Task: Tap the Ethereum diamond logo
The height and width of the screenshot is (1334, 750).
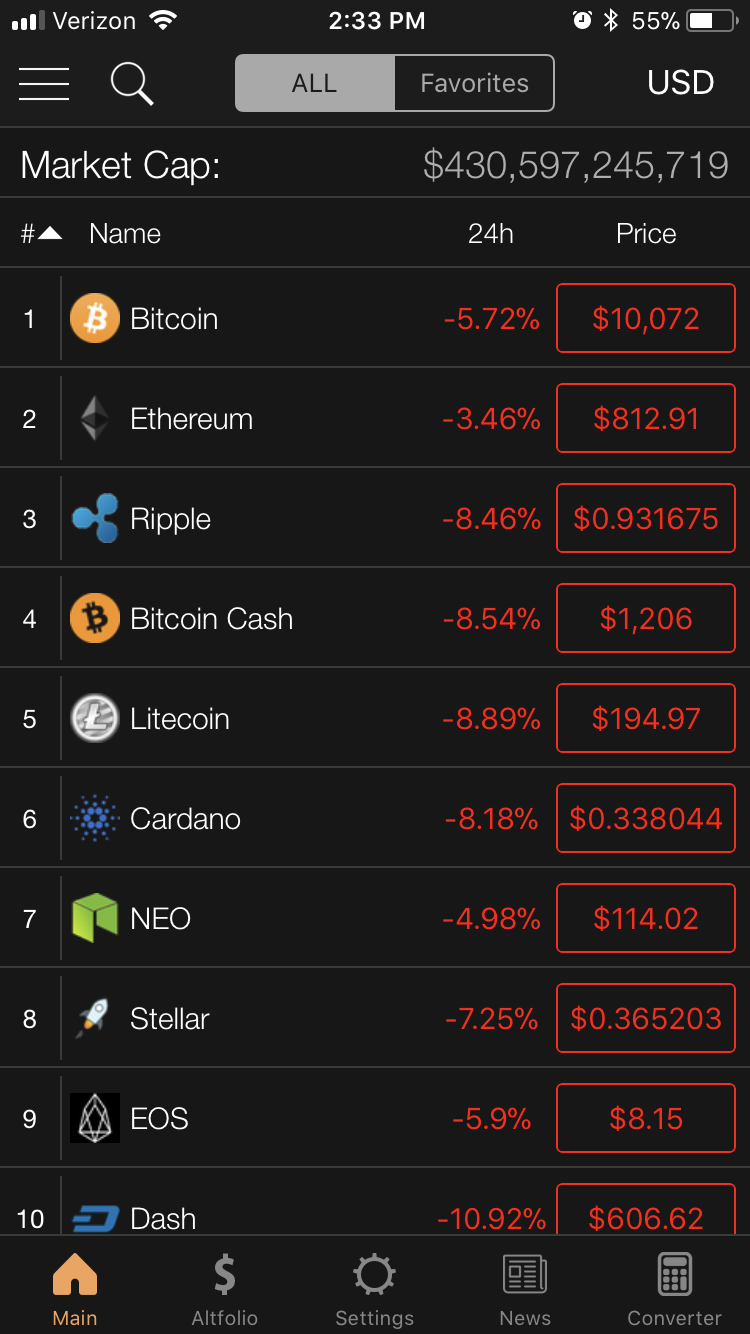Action: tap(95, 418)
